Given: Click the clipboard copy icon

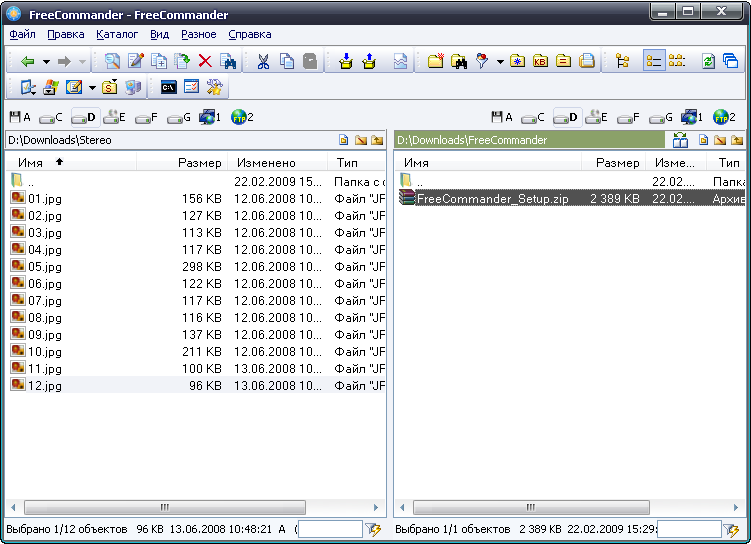Looking at the screenshot, I should point(286,61).
